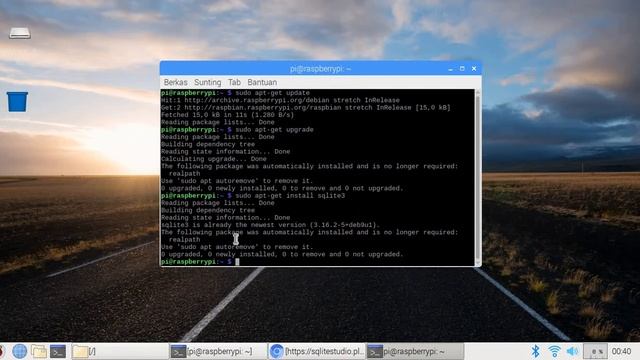Viewport: 640px width, 360px height.
Task: Select the removable drive desktop icon
Action: (x=20, y=33)
